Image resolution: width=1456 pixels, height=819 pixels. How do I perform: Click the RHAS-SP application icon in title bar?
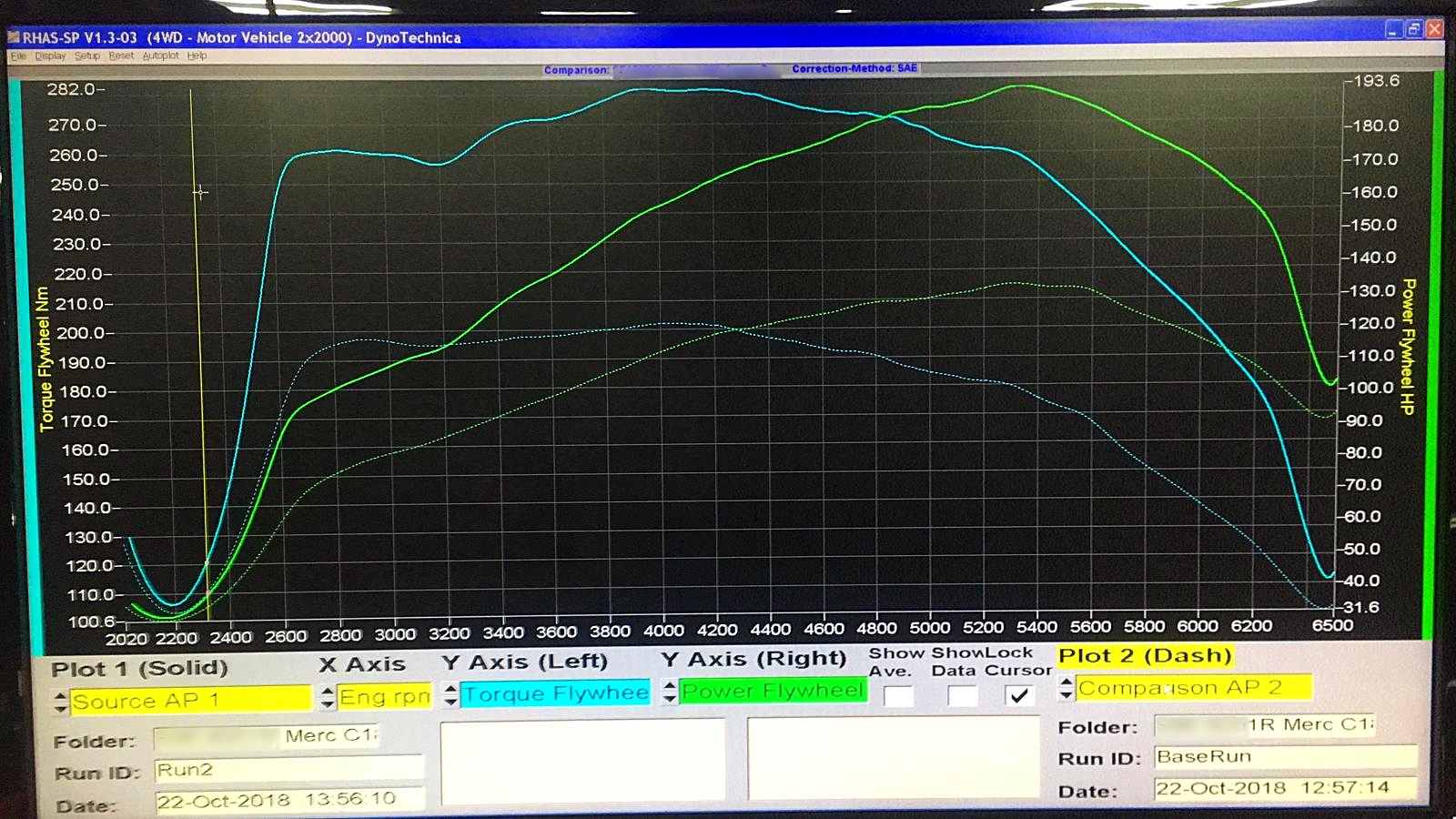[14, 37]
